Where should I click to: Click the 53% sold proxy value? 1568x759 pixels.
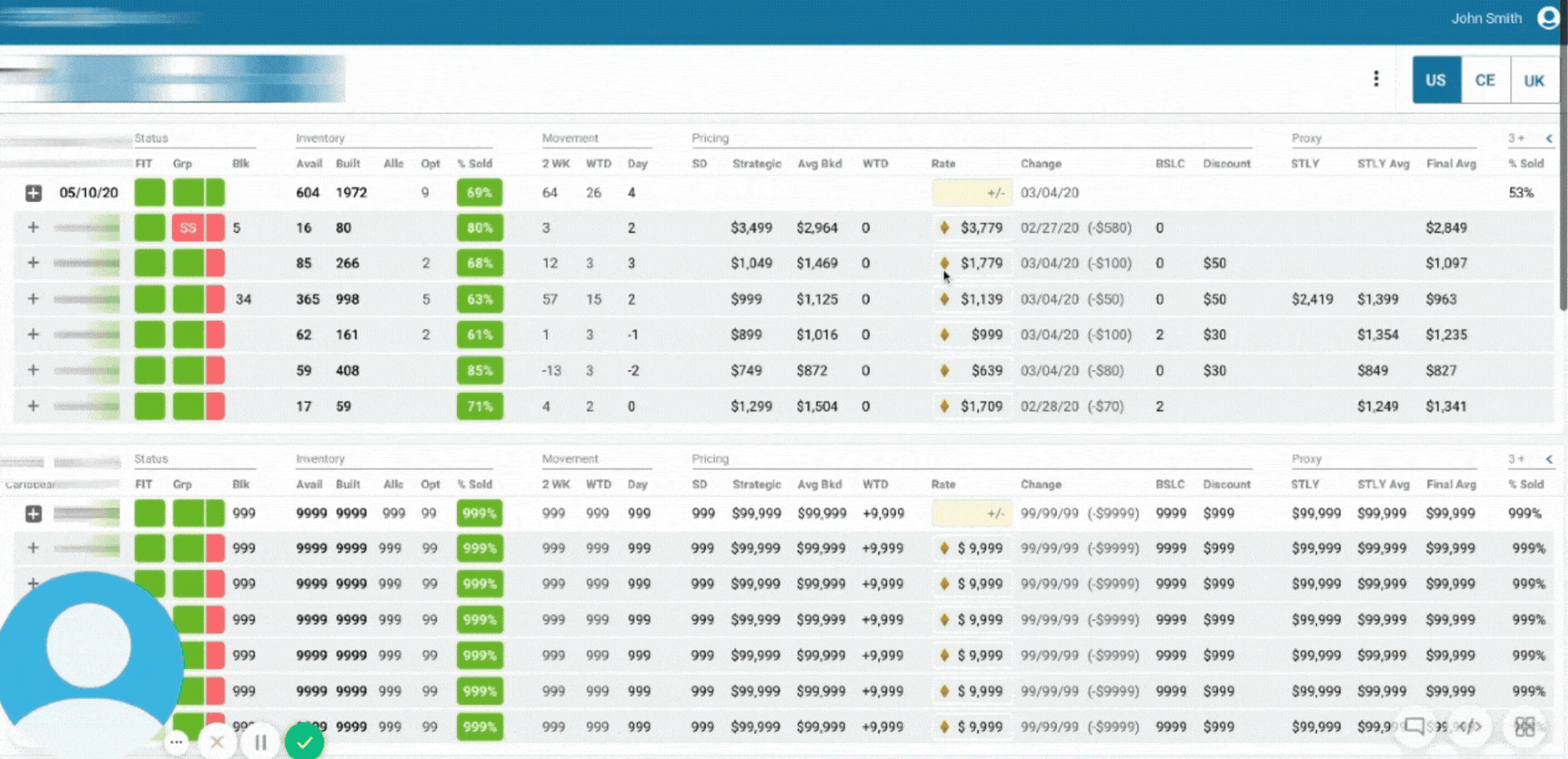point(1521,193)
